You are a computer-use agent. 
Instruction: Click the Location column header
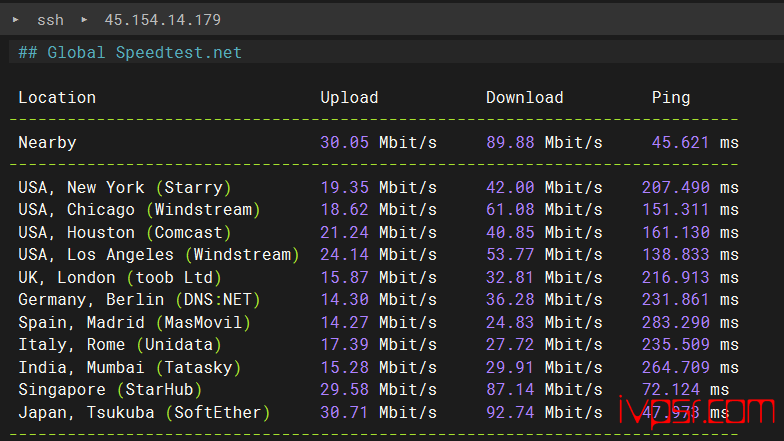click(x=57, y=97)
